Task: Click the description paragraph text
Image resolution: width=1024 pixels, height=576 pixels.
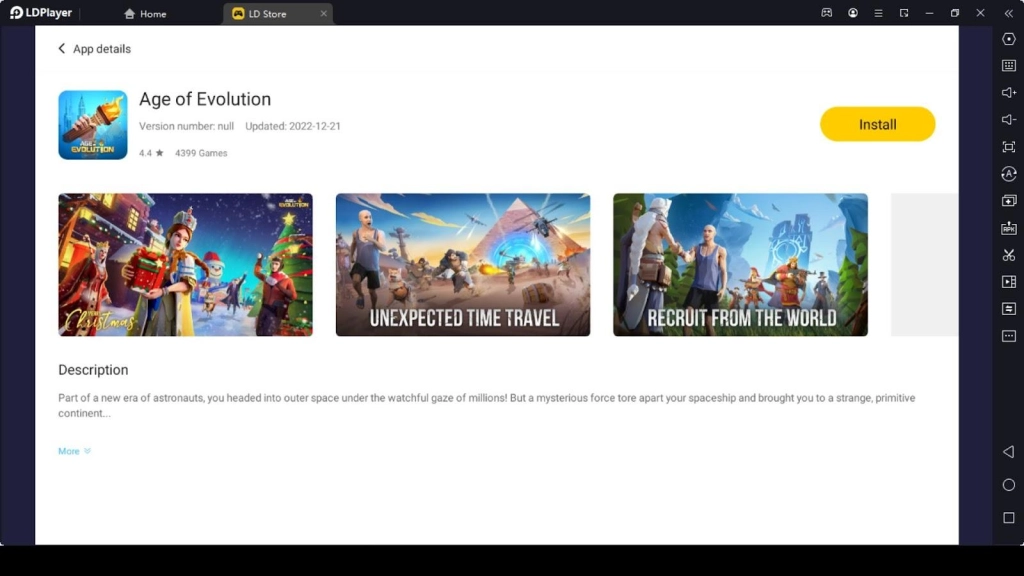Action: pyautogui.click(x=487, y=406)
